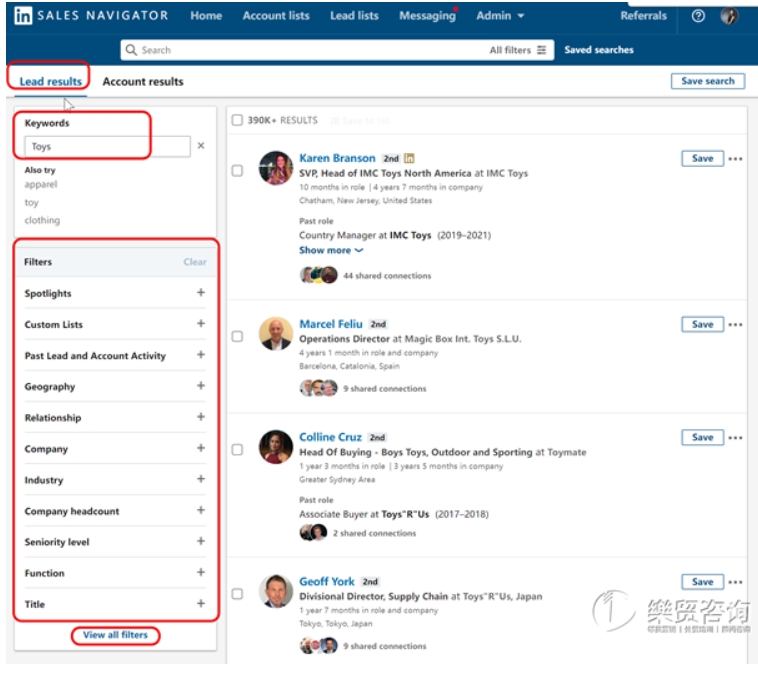Screen dimensions: 758x674
Task: Select all results checkbox
Action: [x=237, y=120]
